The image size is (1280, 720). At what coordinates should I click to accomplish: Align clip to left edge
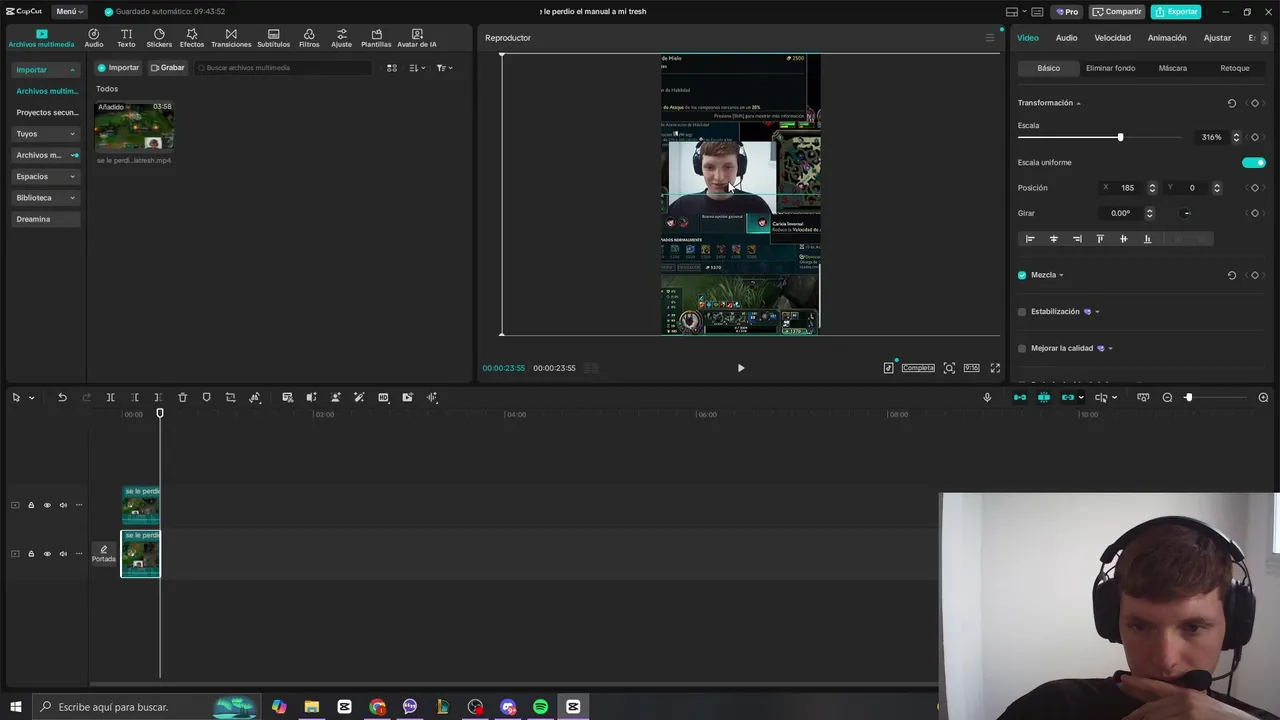tap(1030, 239)
